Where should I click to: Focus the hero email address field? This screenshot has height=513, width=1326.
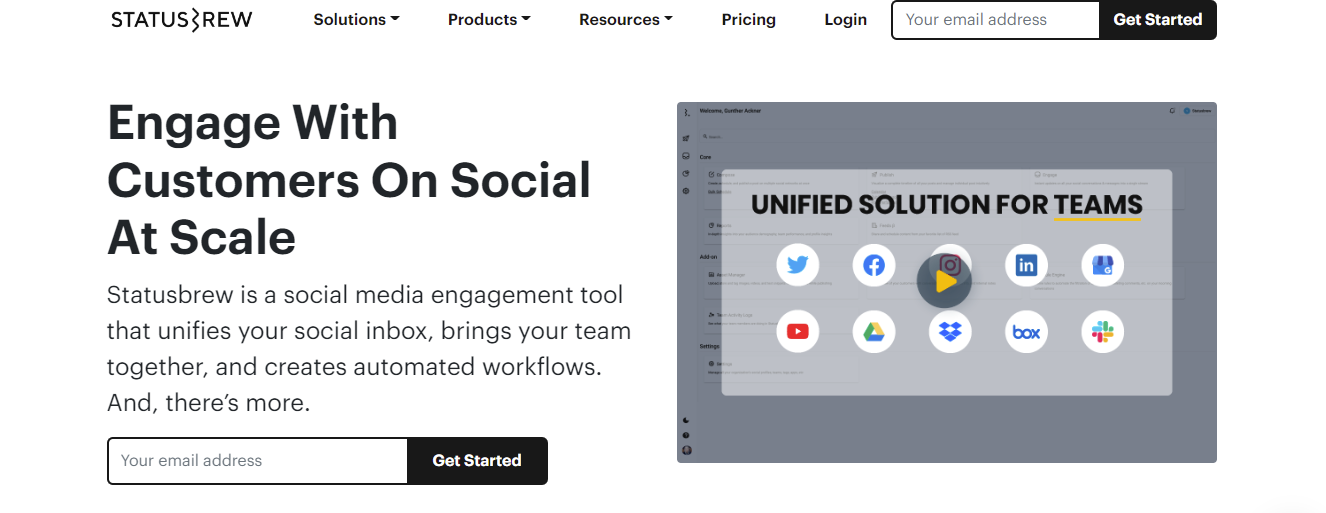coord(258,461)
